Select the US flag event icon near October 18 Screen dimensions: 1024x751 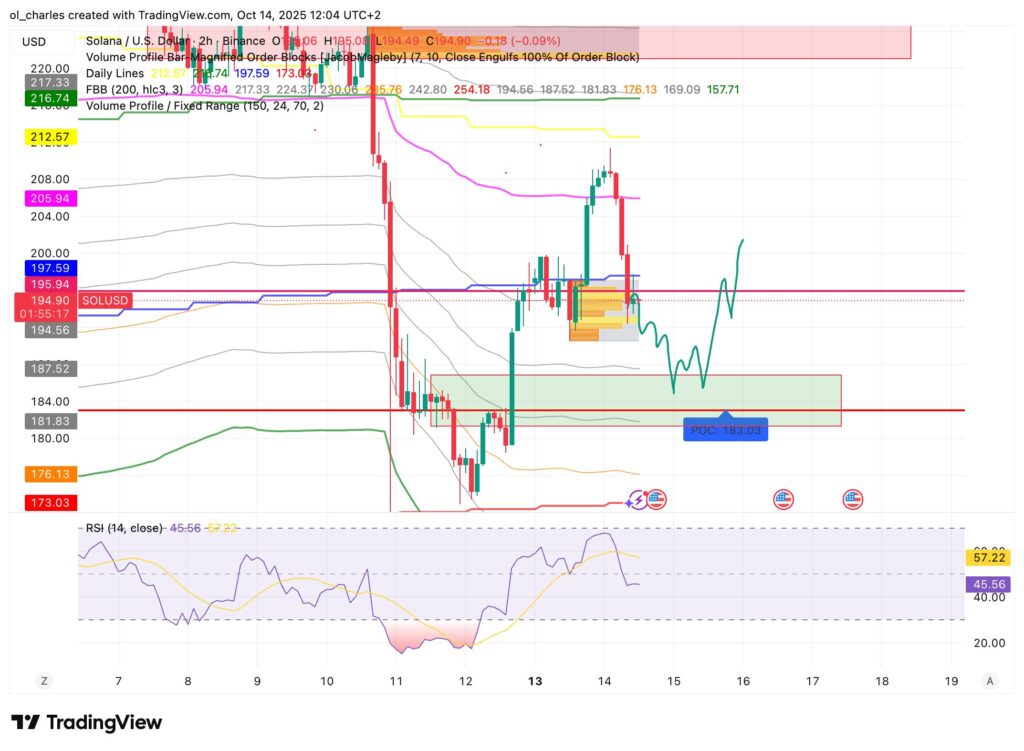point(853,498)
